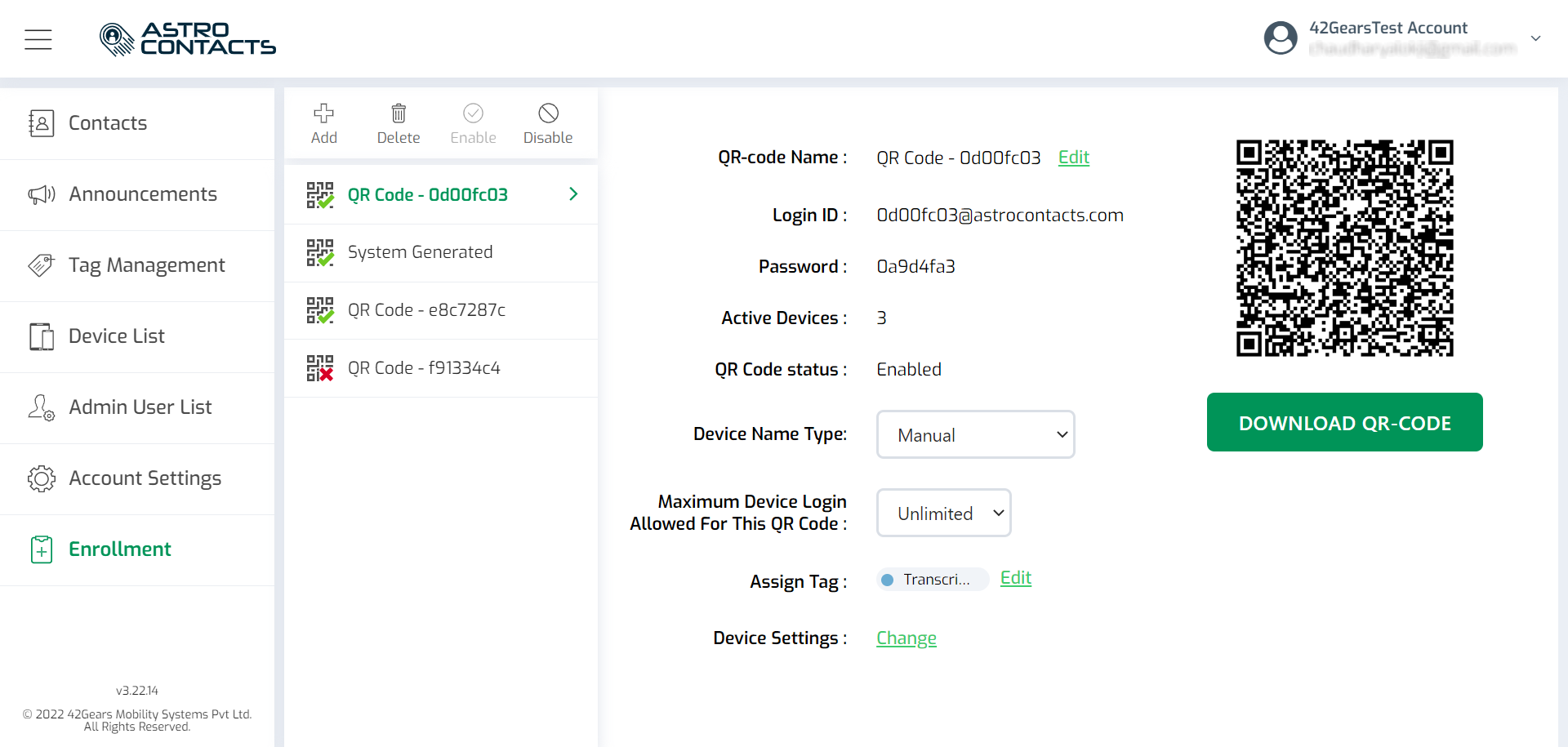Click the Admin User List icon

pos(41,407)
